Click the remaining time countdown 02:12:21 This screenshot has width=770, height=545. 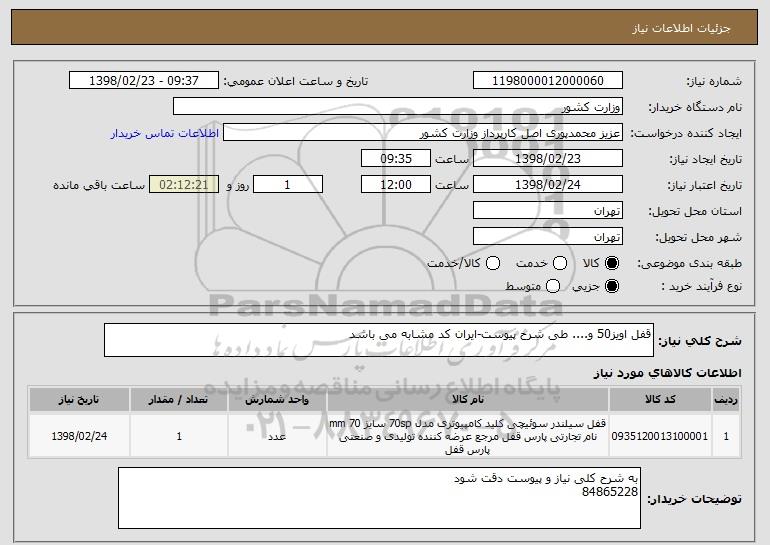pyautogui.click(x=184, y=185)
